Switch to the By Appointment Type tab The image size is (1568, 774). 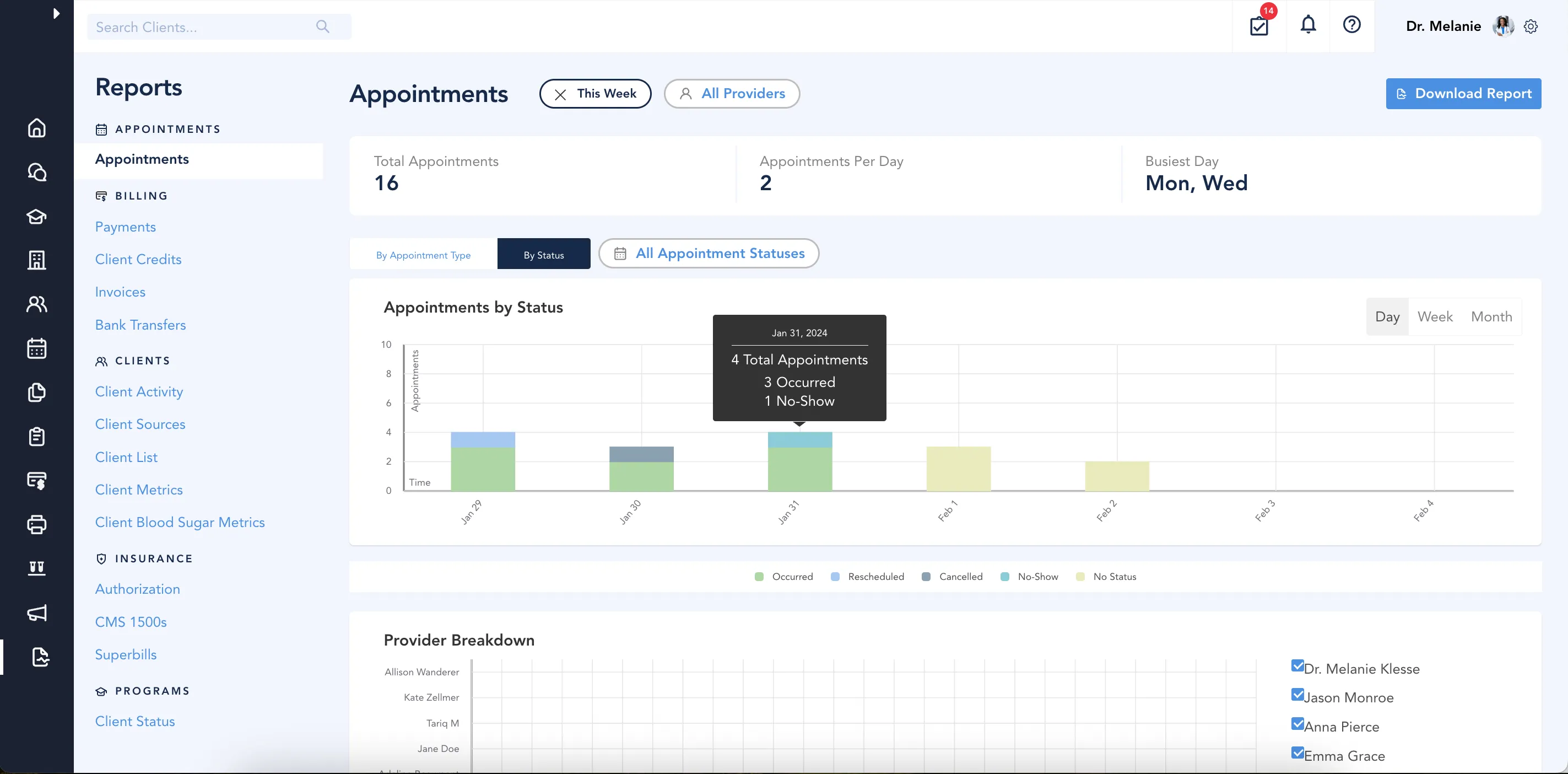click(x=424, y=255)
